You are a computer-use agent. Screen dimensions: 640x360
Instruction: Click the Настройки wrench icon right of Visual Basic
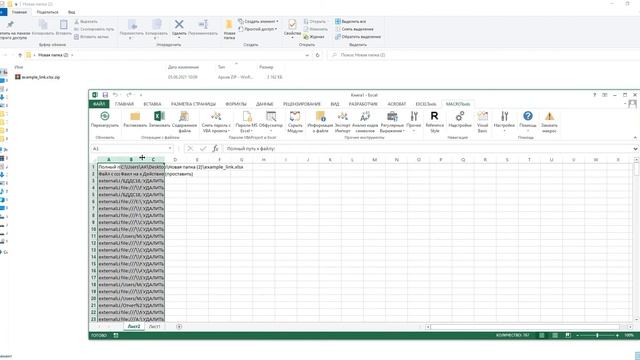click(504, 116)
